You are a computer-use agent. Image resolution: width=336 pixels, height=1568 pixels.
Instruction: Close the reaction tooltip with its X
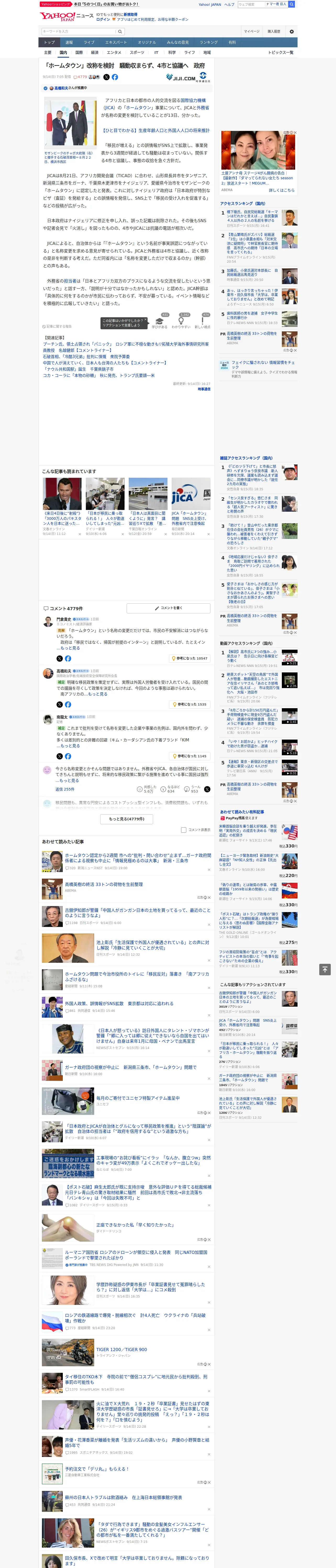coord(146,320)
